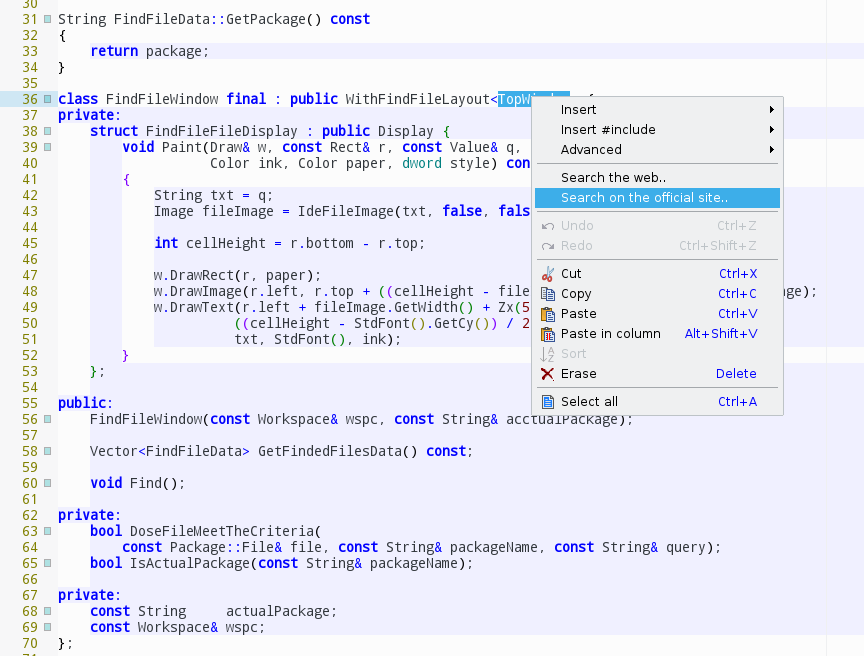Click the Paste in column icon
The height and width of the screenshot is (656, 864).
tap(547, 334)
